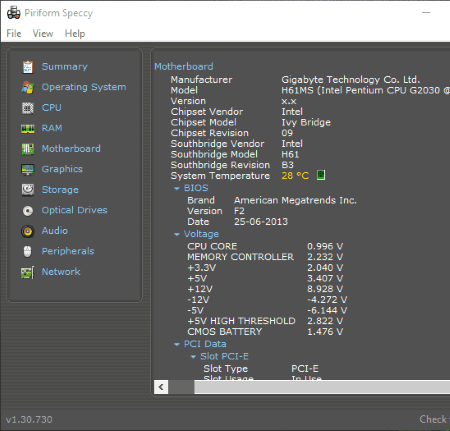450x431 pixels.
Task: Click the MEMORY CONTROLLER voltage row label
Action: (x=241, y=257)
